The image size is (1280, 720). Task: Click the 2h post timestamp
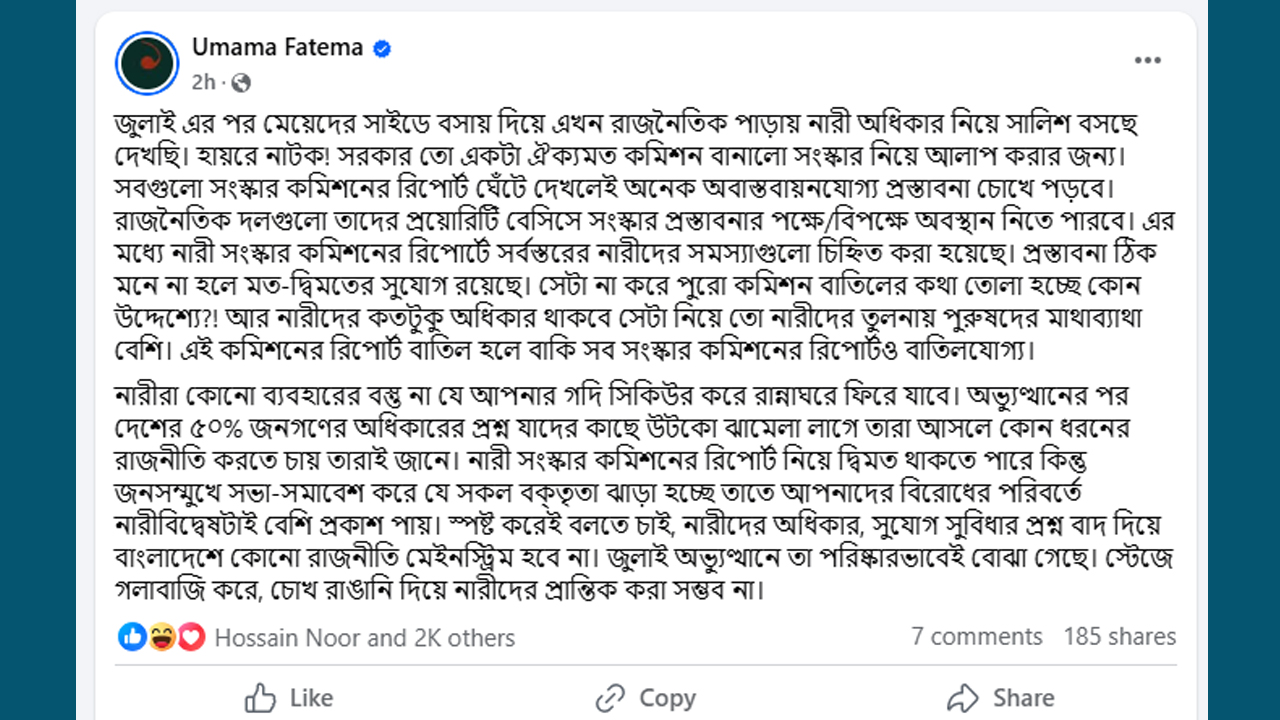tap(203, 83)
